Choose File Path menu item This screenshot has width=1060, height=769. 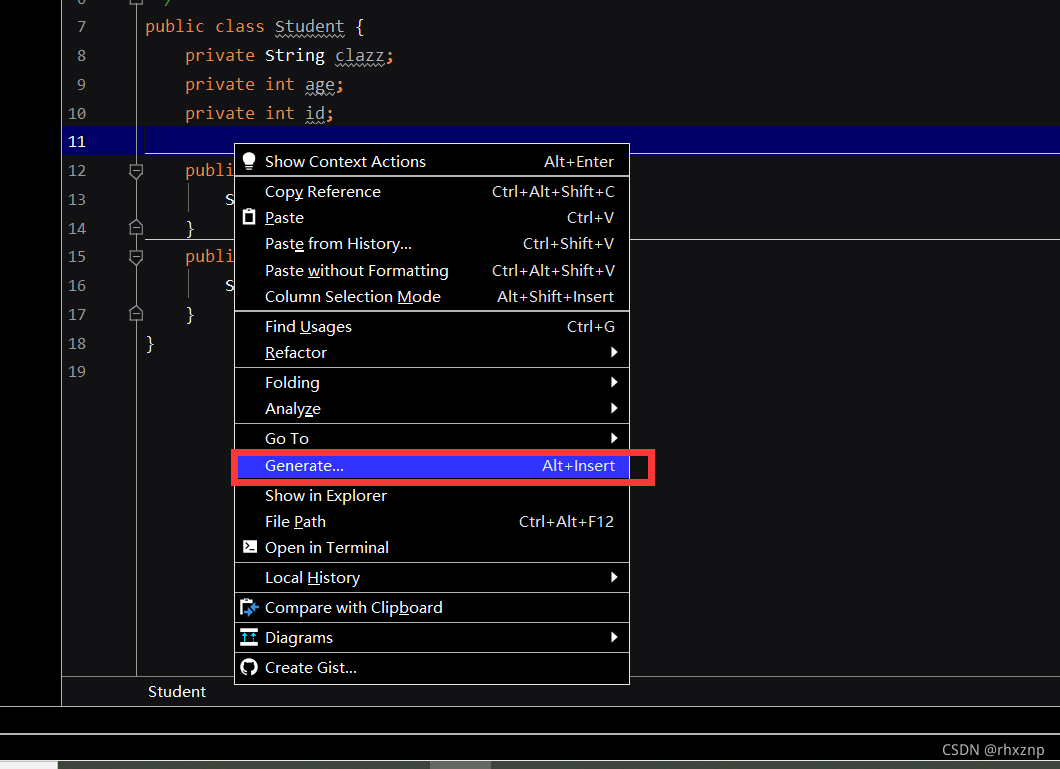(432, 522)
